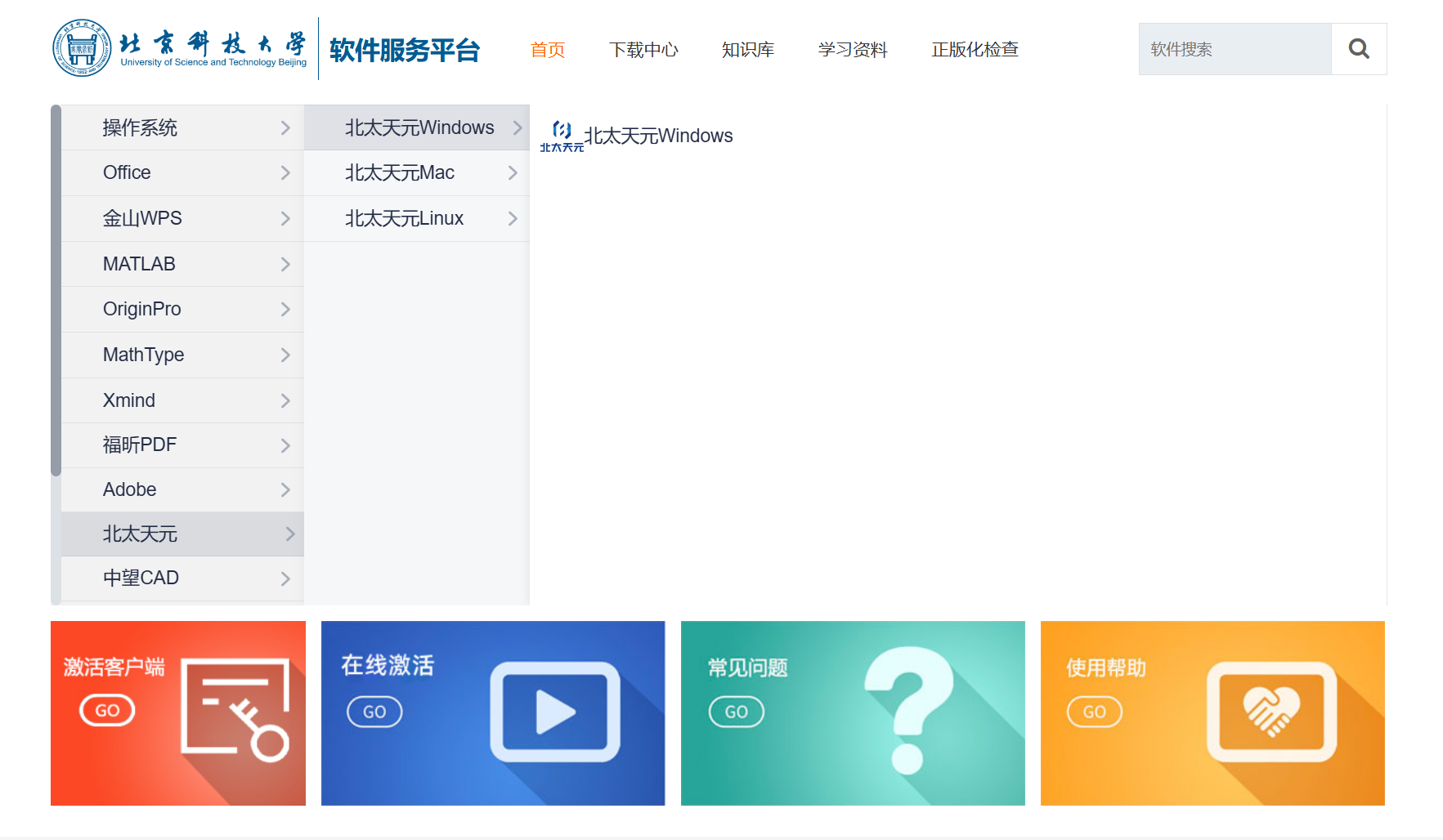1443x840 pixels.
Task: Click the search magnifier icon
Action: tap(1358, 49)
